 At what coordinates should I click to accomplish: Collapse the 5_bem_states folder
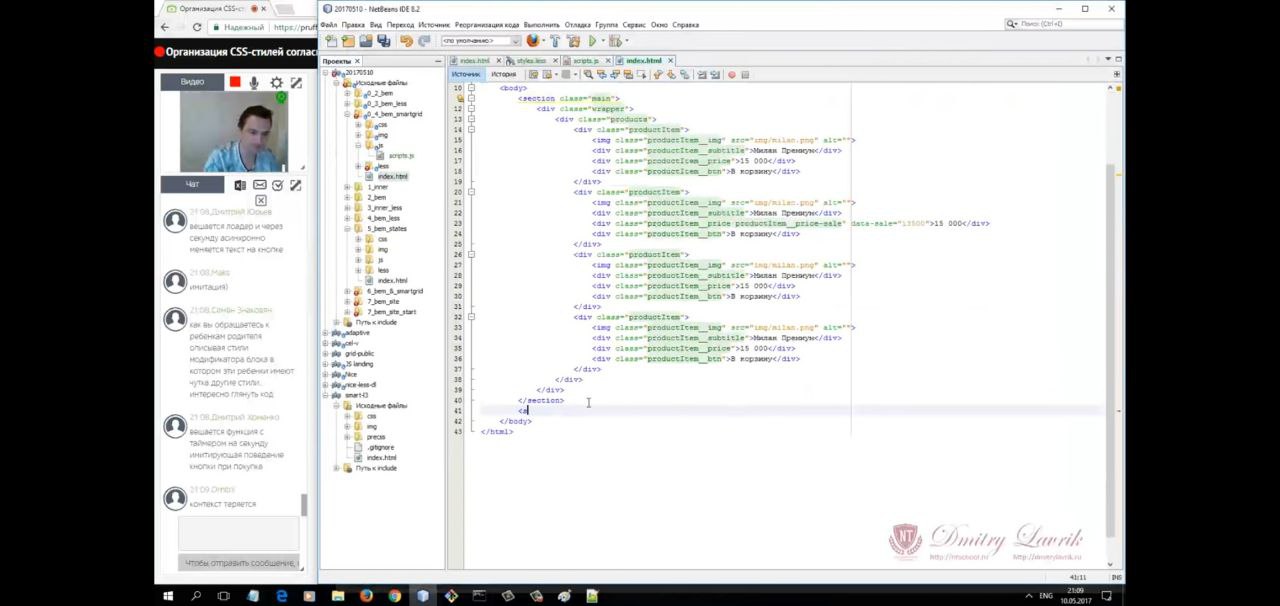point(347,229)
